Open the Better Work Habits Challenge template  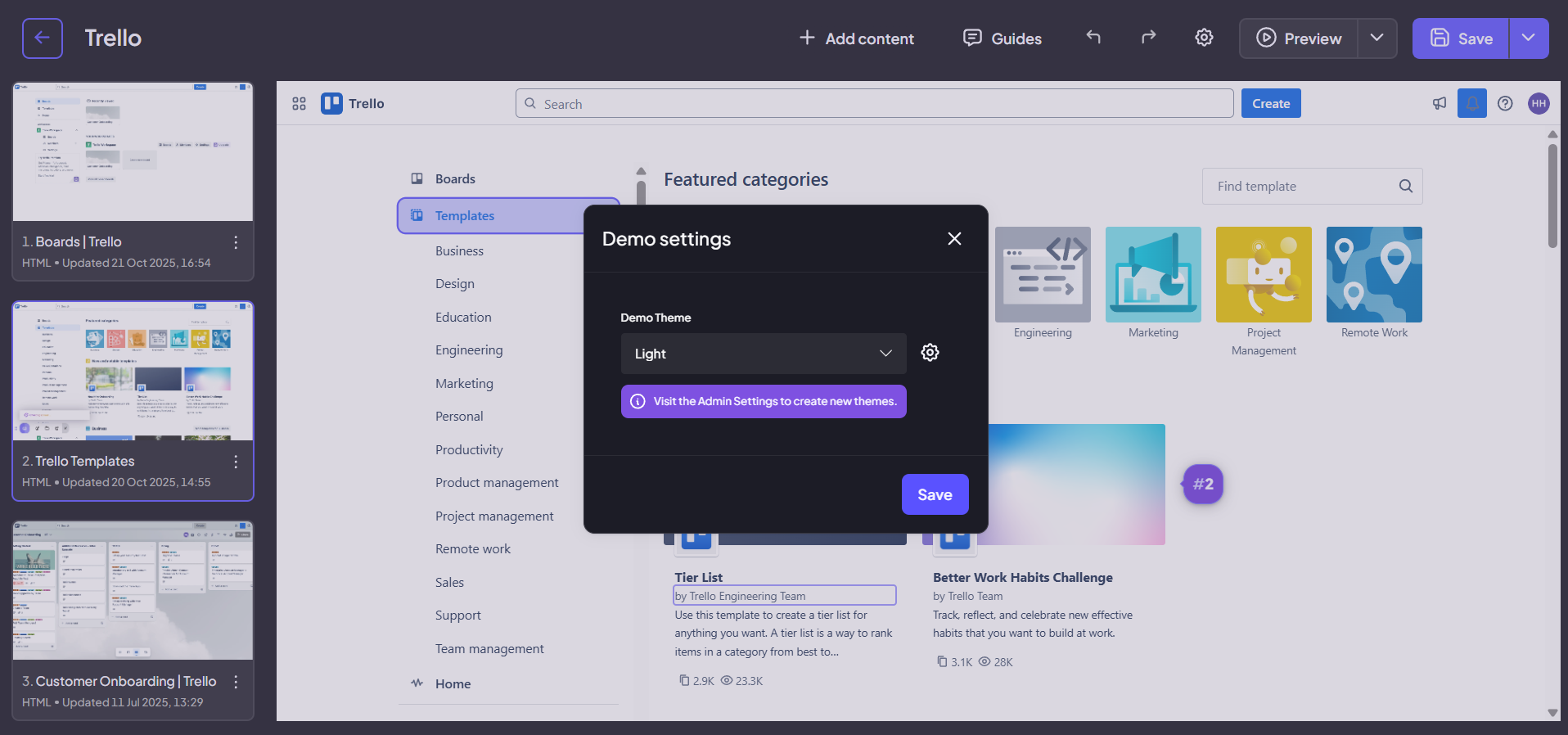pos(1023,578)
